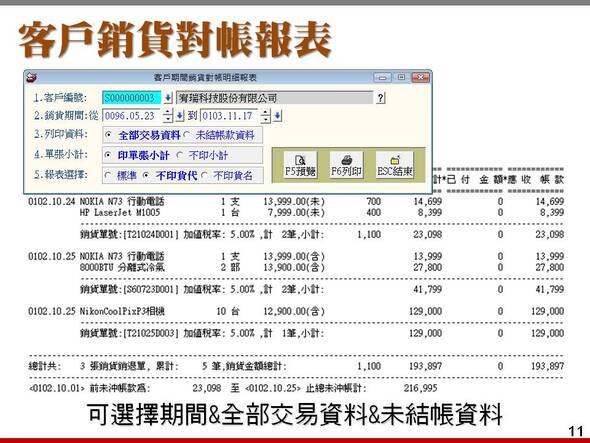This screenshot has height=443, width=590.
Task: Click the 總計共 grand total label
Action: (x=44, y=366)
